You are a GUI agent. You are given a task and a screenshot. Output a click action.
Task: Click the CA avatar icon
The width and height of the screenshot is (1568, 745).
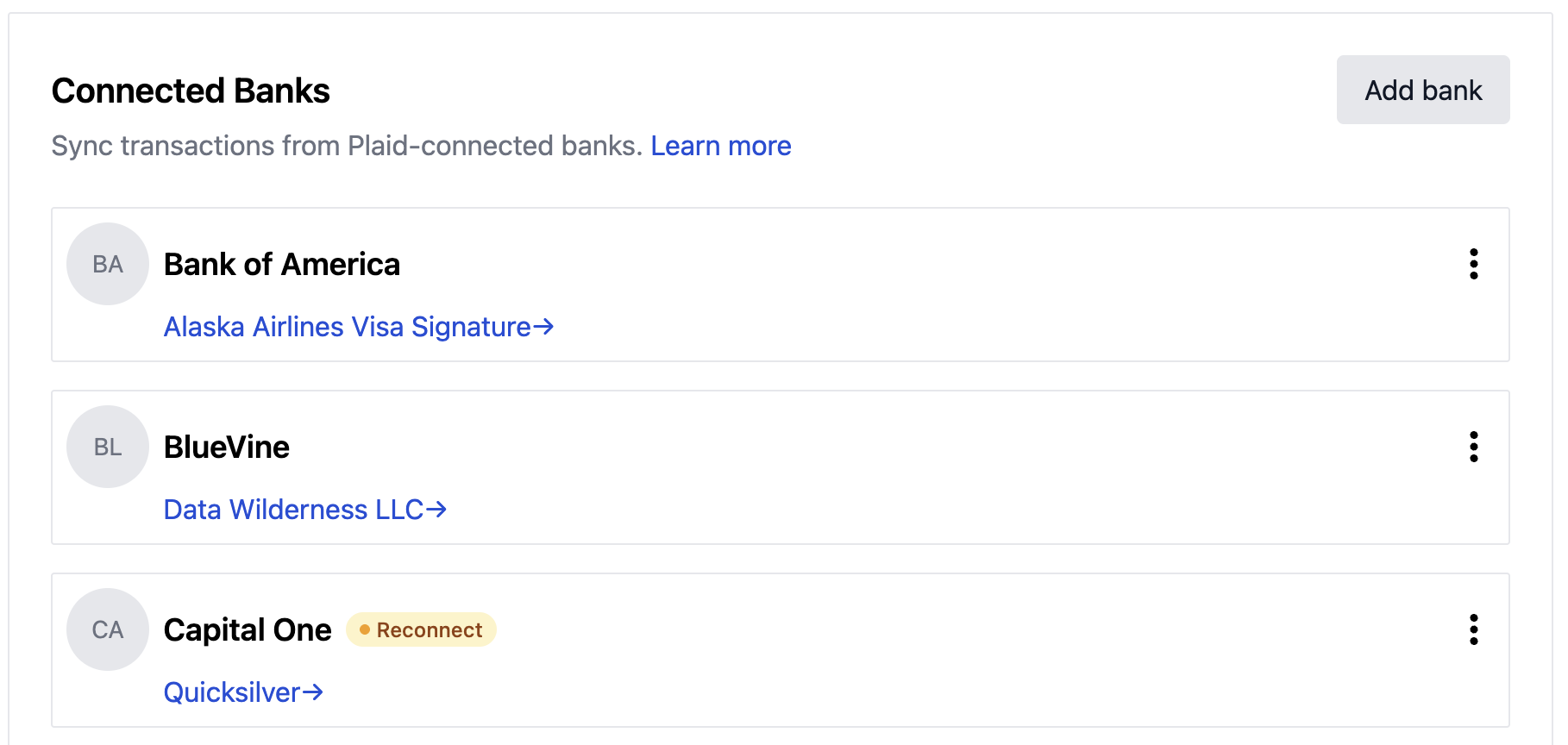(x=108, y=629)
